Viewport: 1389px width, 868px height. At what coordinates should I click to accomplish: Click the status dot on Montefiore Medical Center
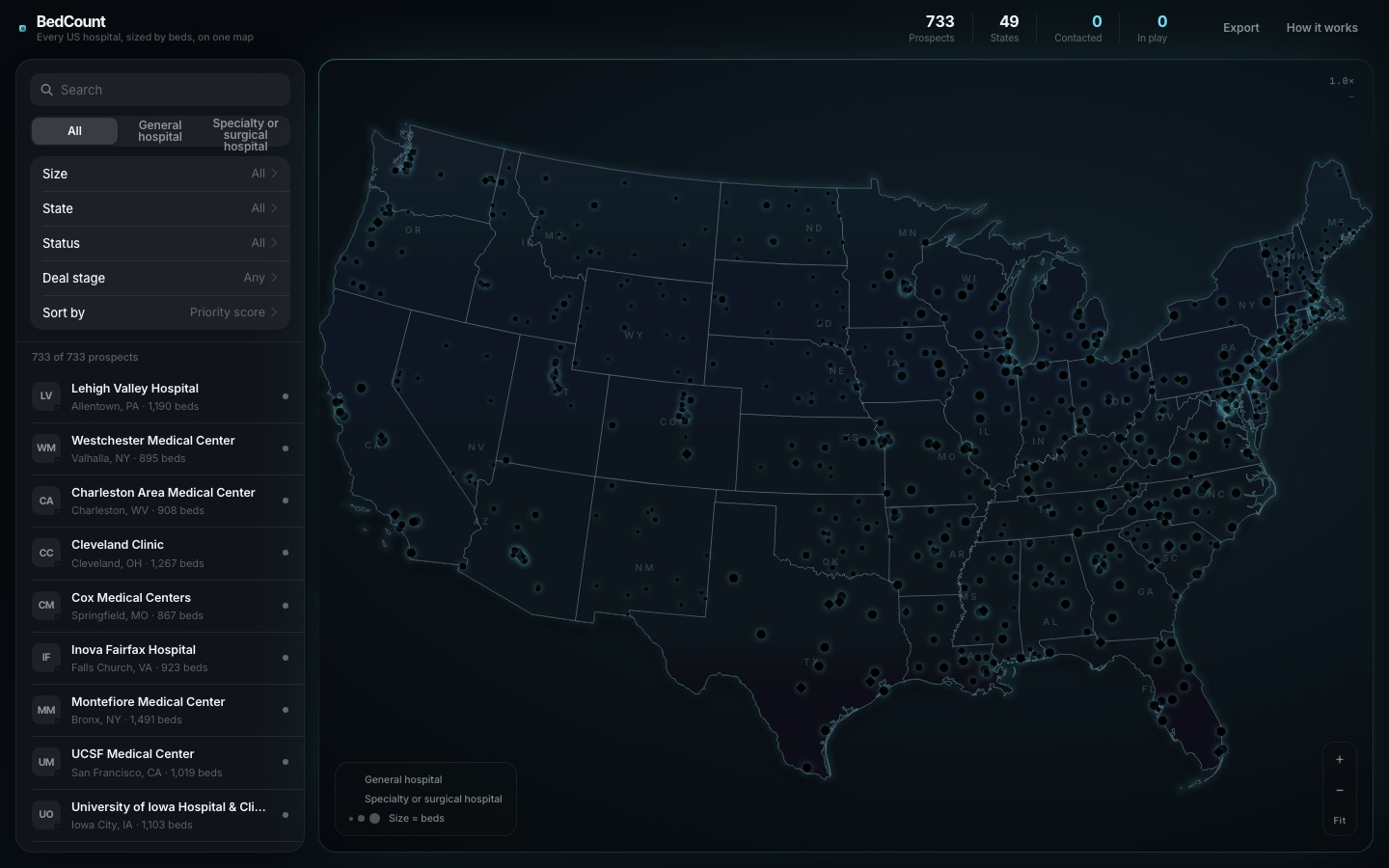286,710
